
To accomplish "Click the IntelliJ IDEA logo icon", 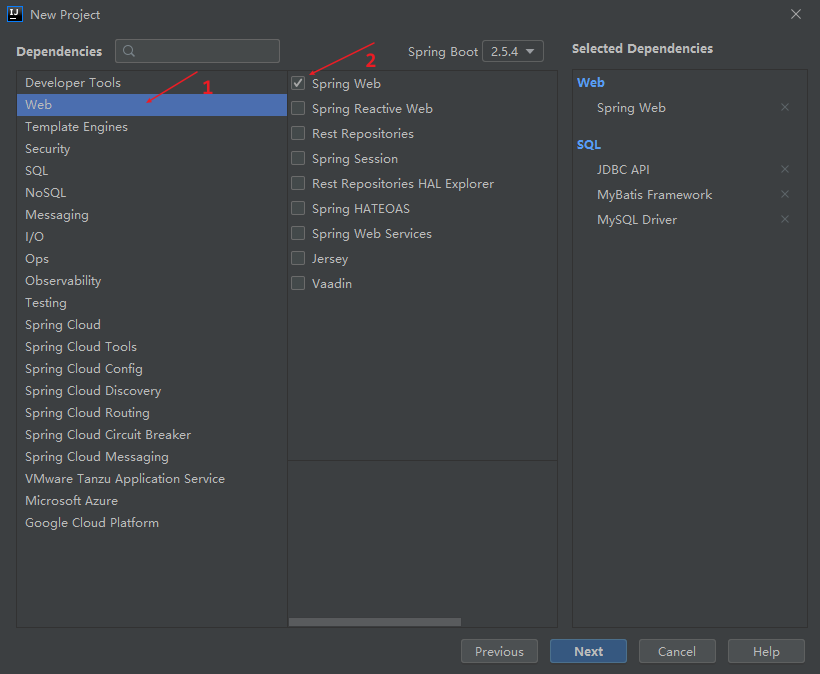I will [15, 14].
